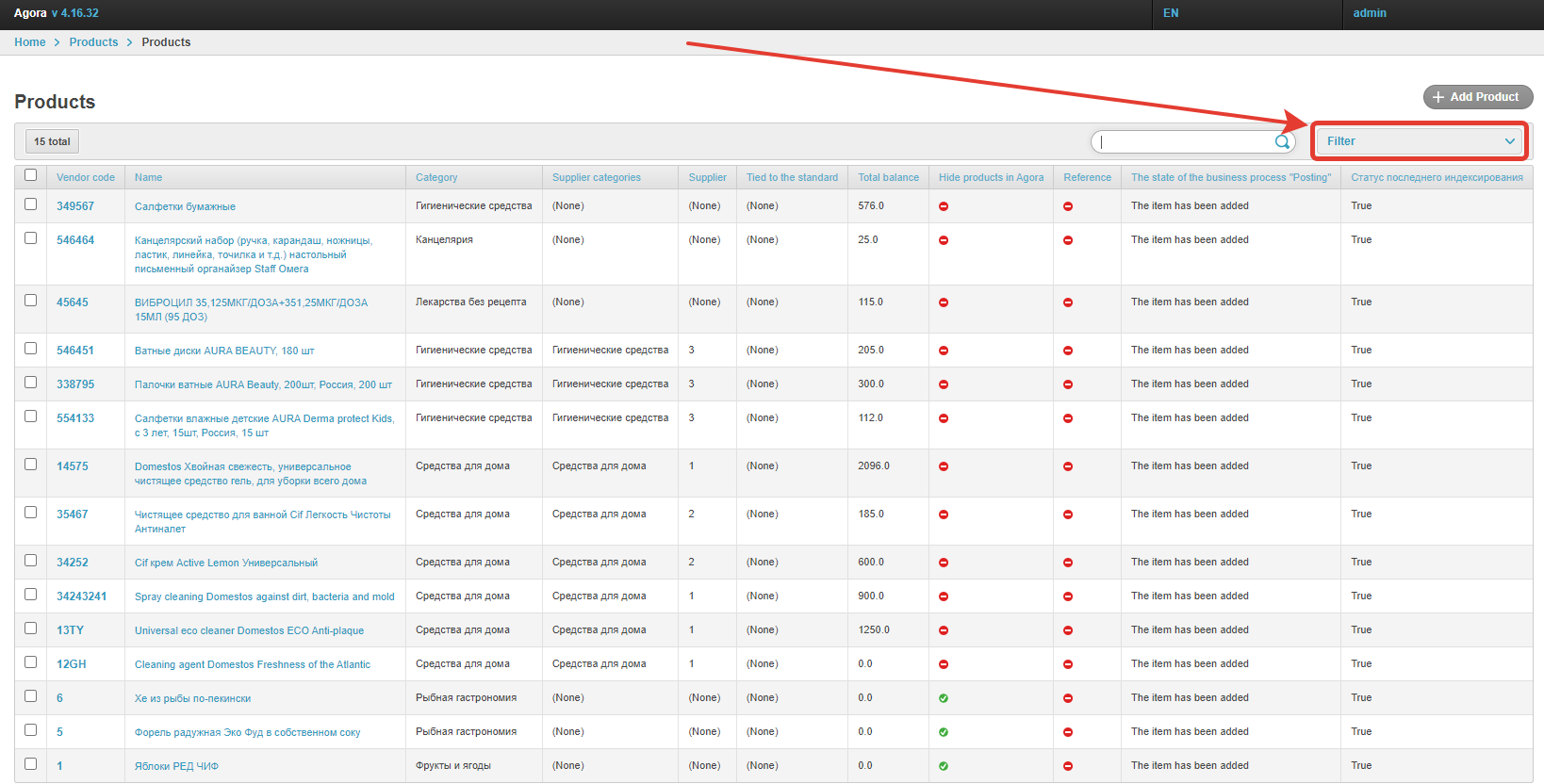Check the box for product 349567

pyautogui.click(x=31, y=204)
